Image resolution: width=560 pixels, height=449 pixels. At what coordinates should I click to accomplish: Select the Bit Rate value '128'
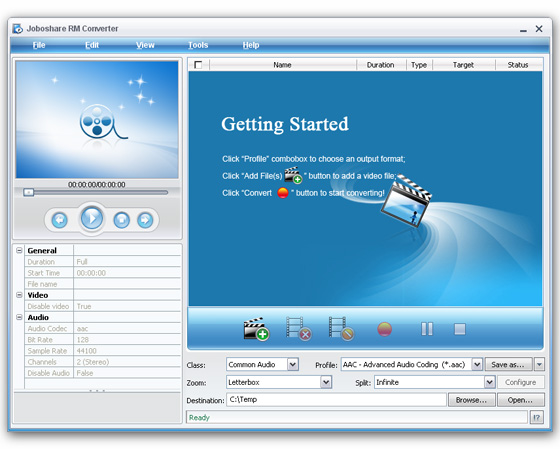click(x=82, y=340)
